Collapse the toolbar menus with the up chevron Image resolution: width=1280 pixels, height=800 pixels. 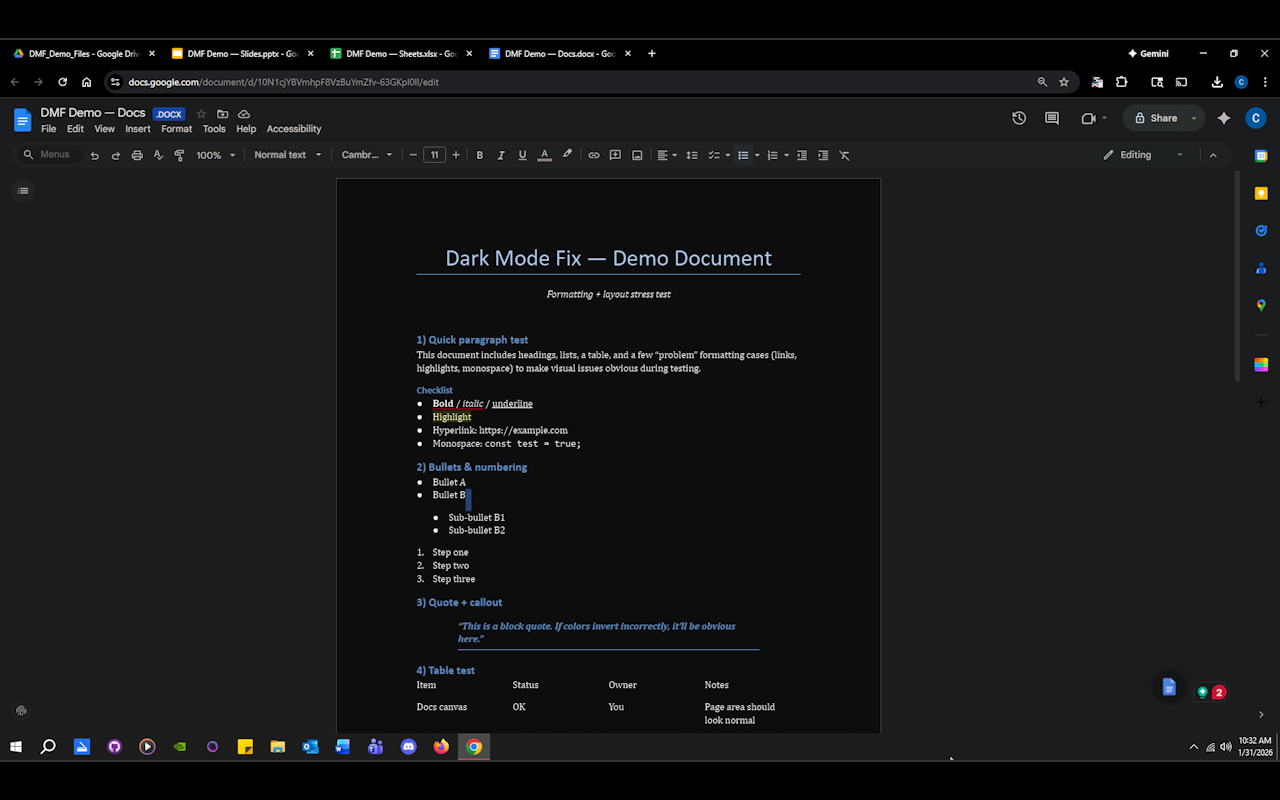pos(1213,155)
